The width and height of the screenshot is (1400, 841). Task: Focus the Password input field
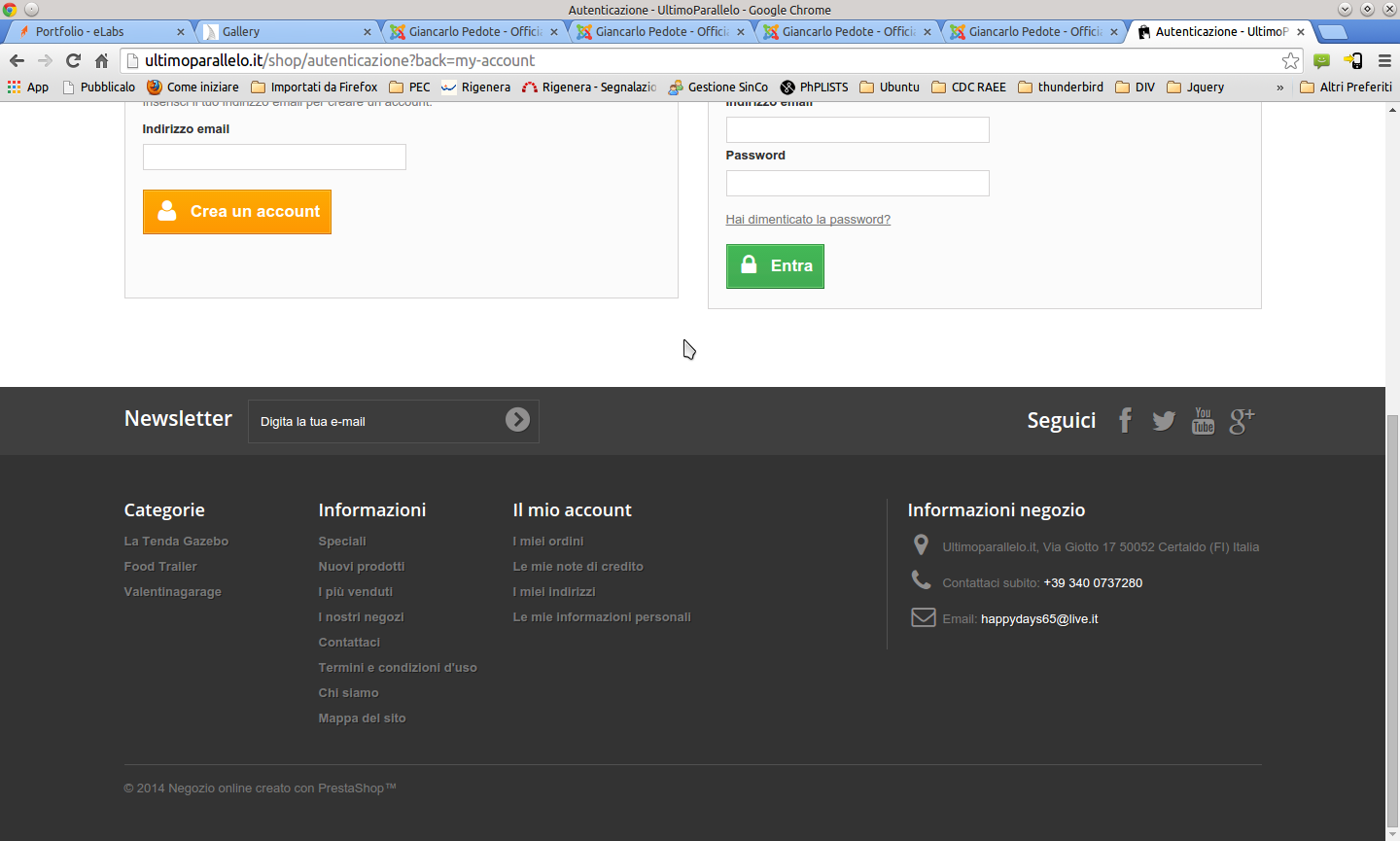tap(857, 184)
